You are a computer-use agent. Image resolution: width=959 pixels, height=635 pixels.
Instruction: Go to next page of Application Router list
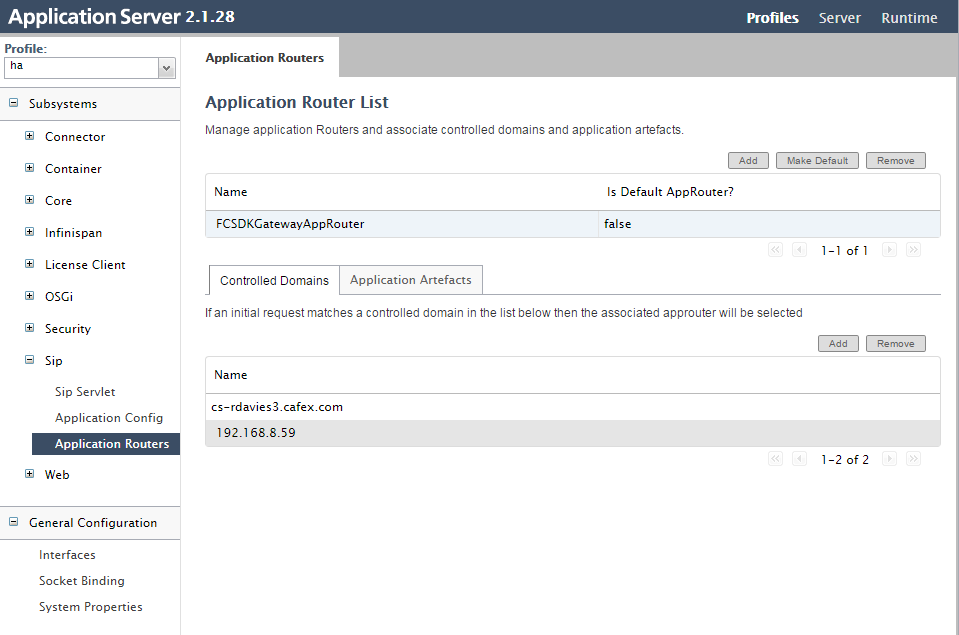pyautogui.click(x=889, y=250)
